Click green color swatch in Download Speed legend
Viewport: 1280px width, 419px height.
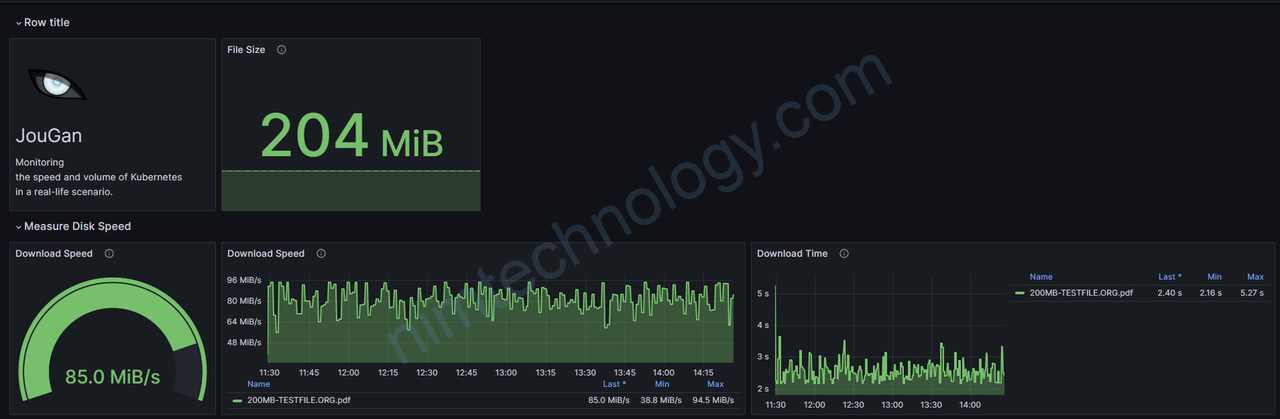point(237,400)
